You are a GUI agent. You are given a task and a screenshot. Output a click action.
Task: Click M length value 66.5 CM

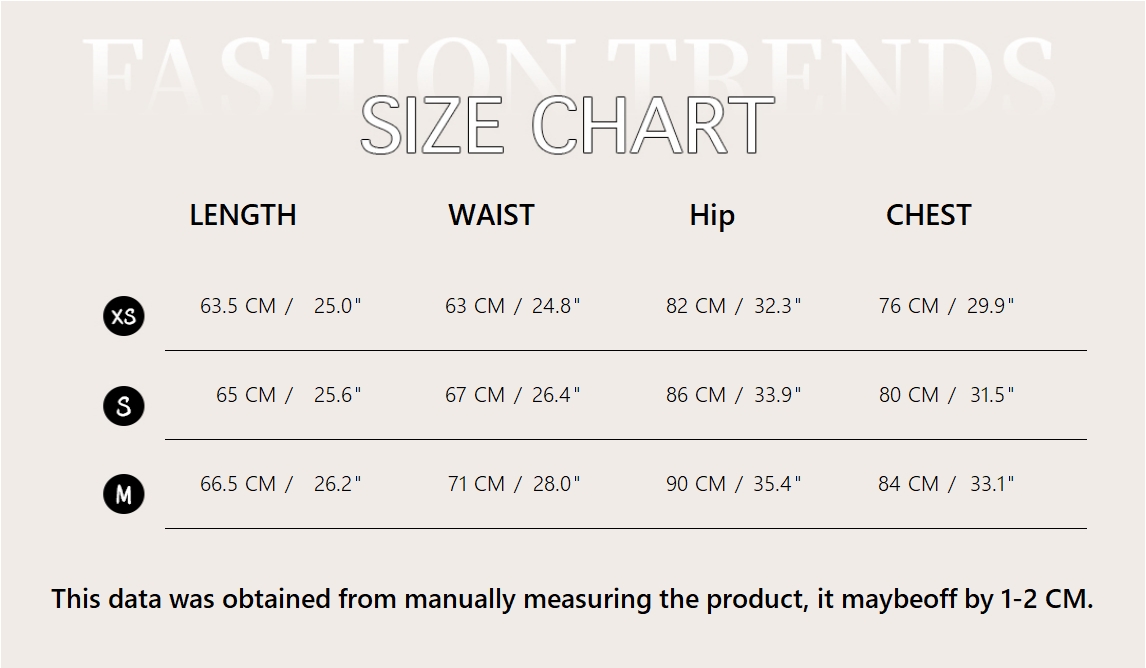tap(238, 484)
